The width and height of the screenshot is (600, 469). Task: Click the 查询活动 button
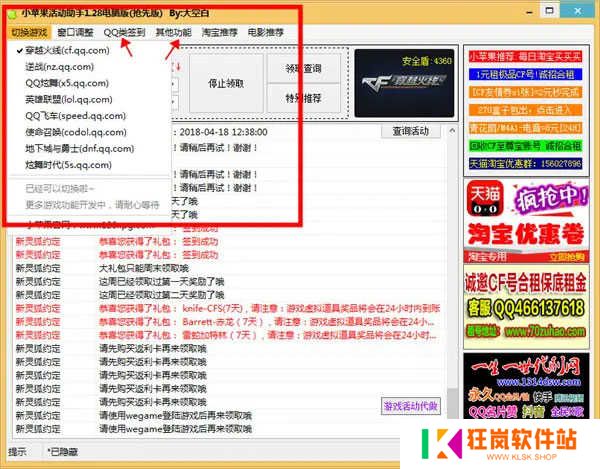coord(410,131)
